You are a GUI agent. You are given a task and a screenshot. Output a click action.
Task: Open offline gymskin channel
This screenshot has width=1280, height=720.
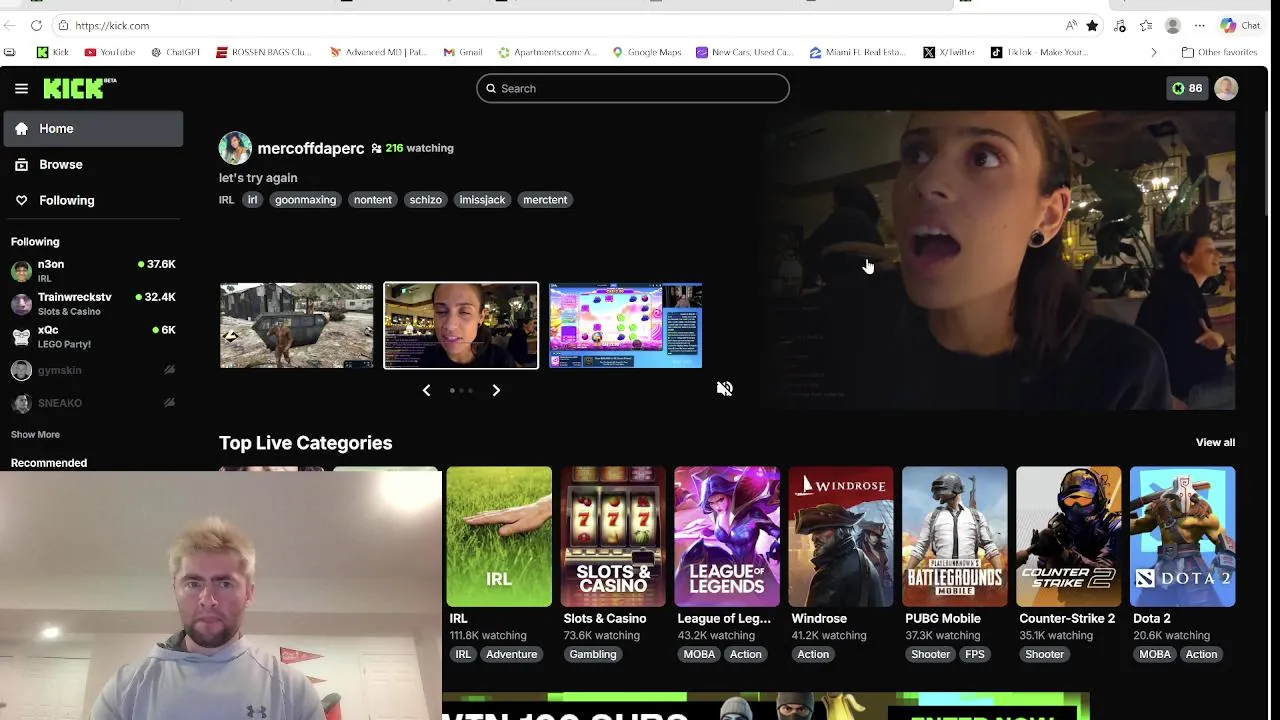tap(93, 370)
